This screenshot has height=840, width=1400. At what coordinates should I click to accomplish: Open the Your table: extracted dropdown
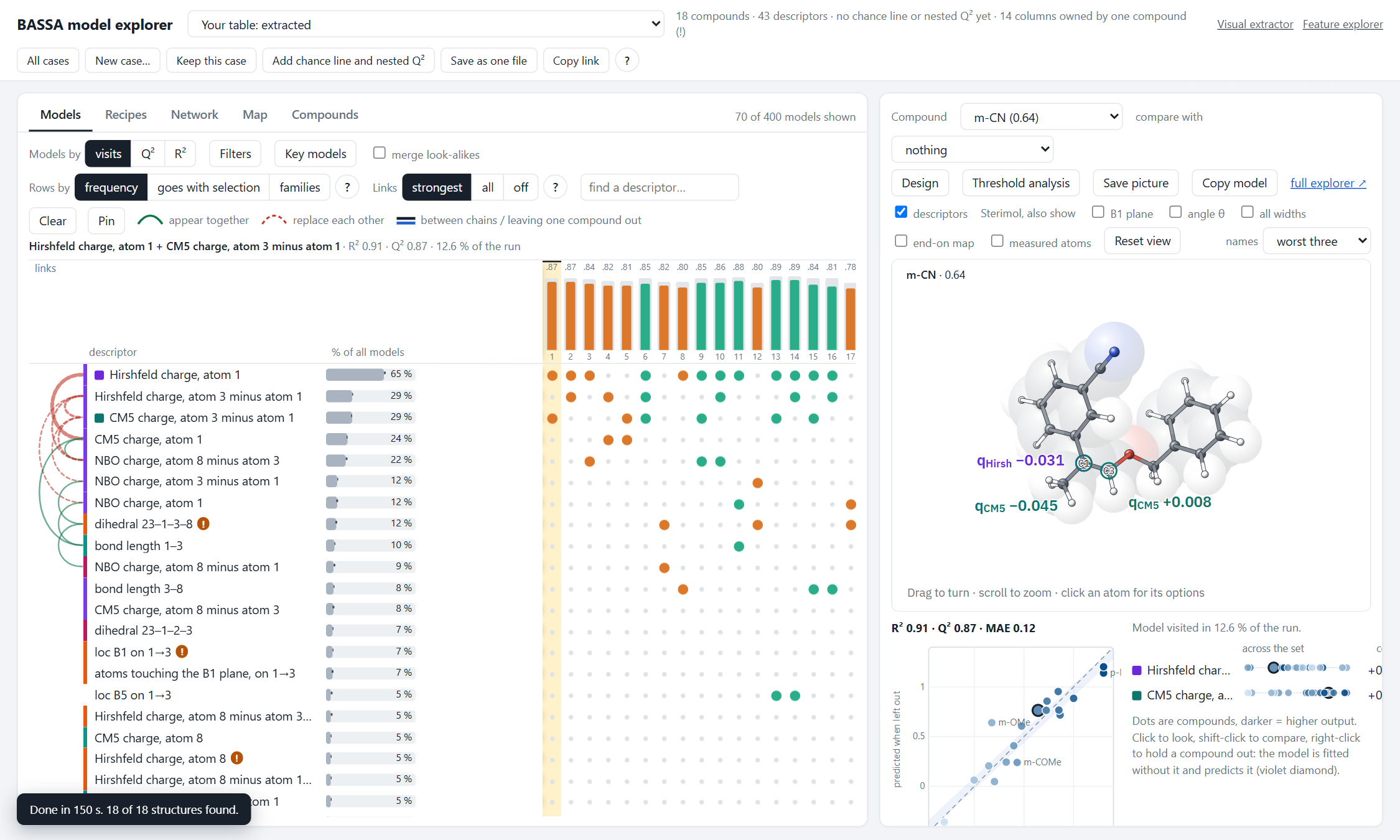(x=426, y=24)
